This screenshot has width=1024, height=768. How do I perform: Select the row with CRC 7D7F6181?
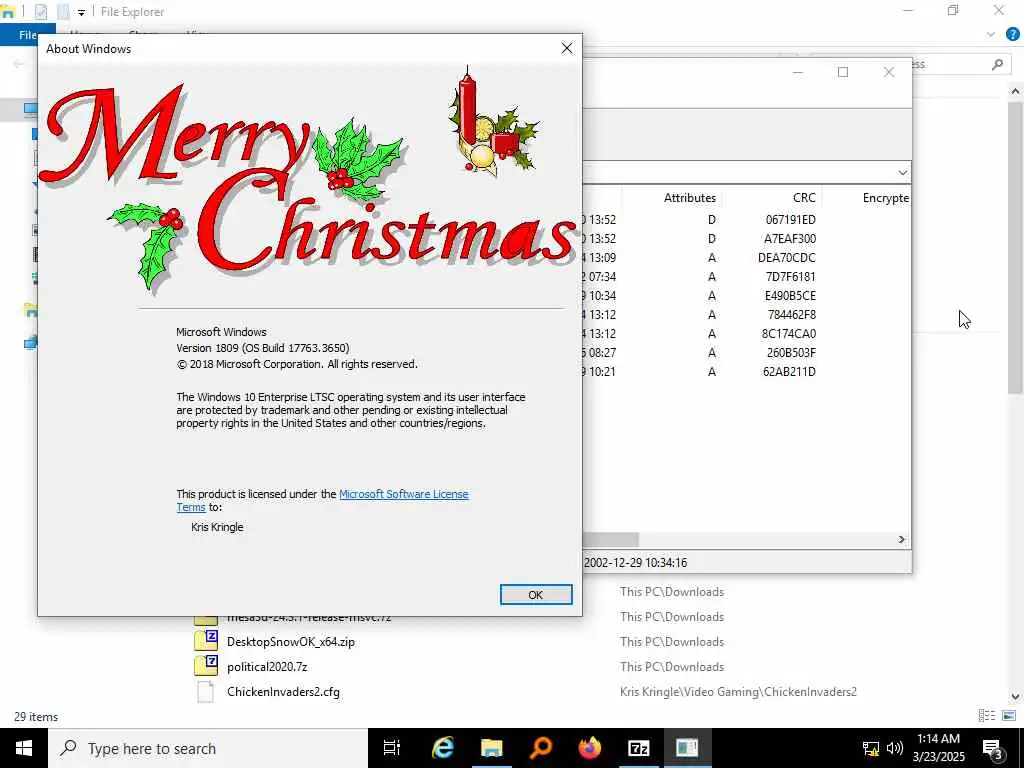click(x=746, y=276)
